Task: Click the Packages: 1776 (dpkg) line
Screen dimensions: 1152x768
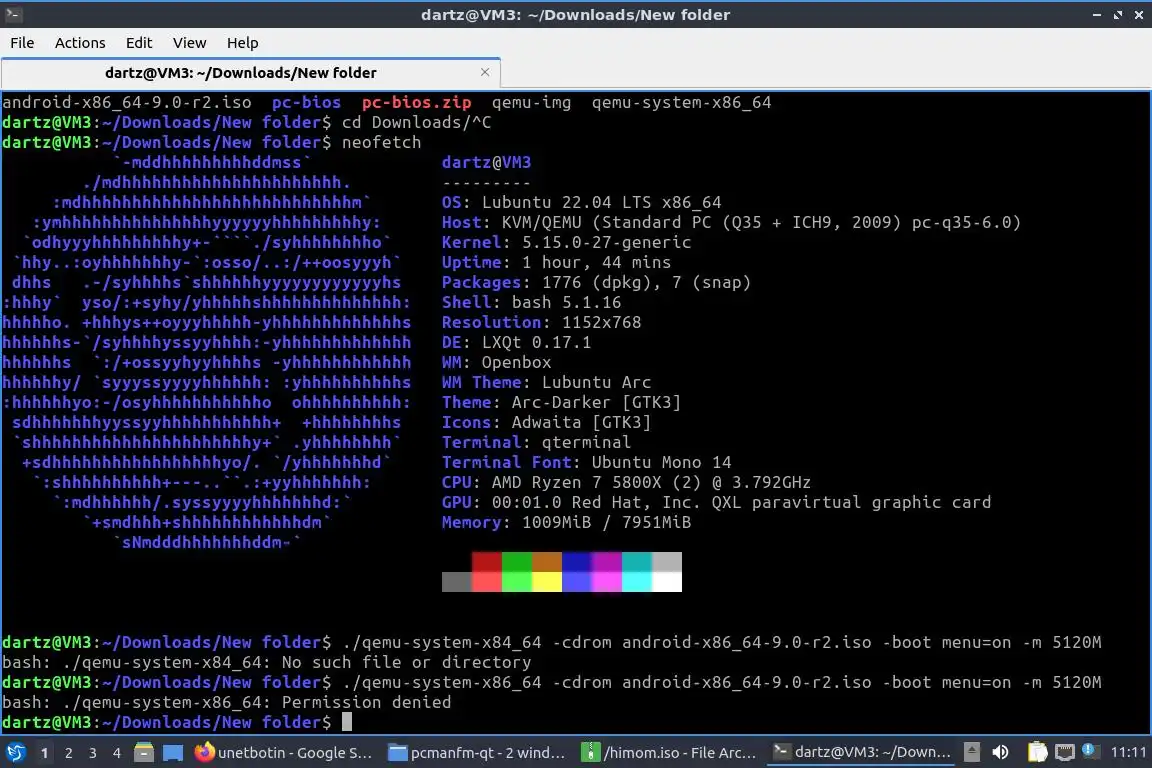Action: [x=596, y=282]
